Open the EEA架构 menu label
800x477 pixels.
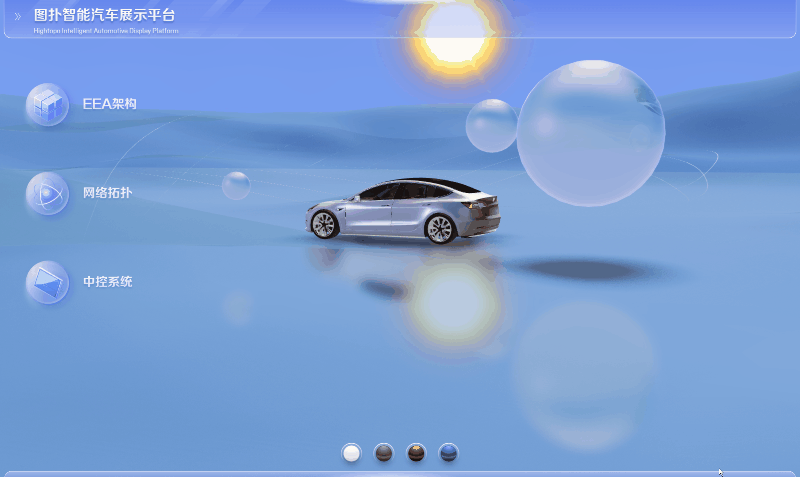pyautogui.click(x=109, y=104)
